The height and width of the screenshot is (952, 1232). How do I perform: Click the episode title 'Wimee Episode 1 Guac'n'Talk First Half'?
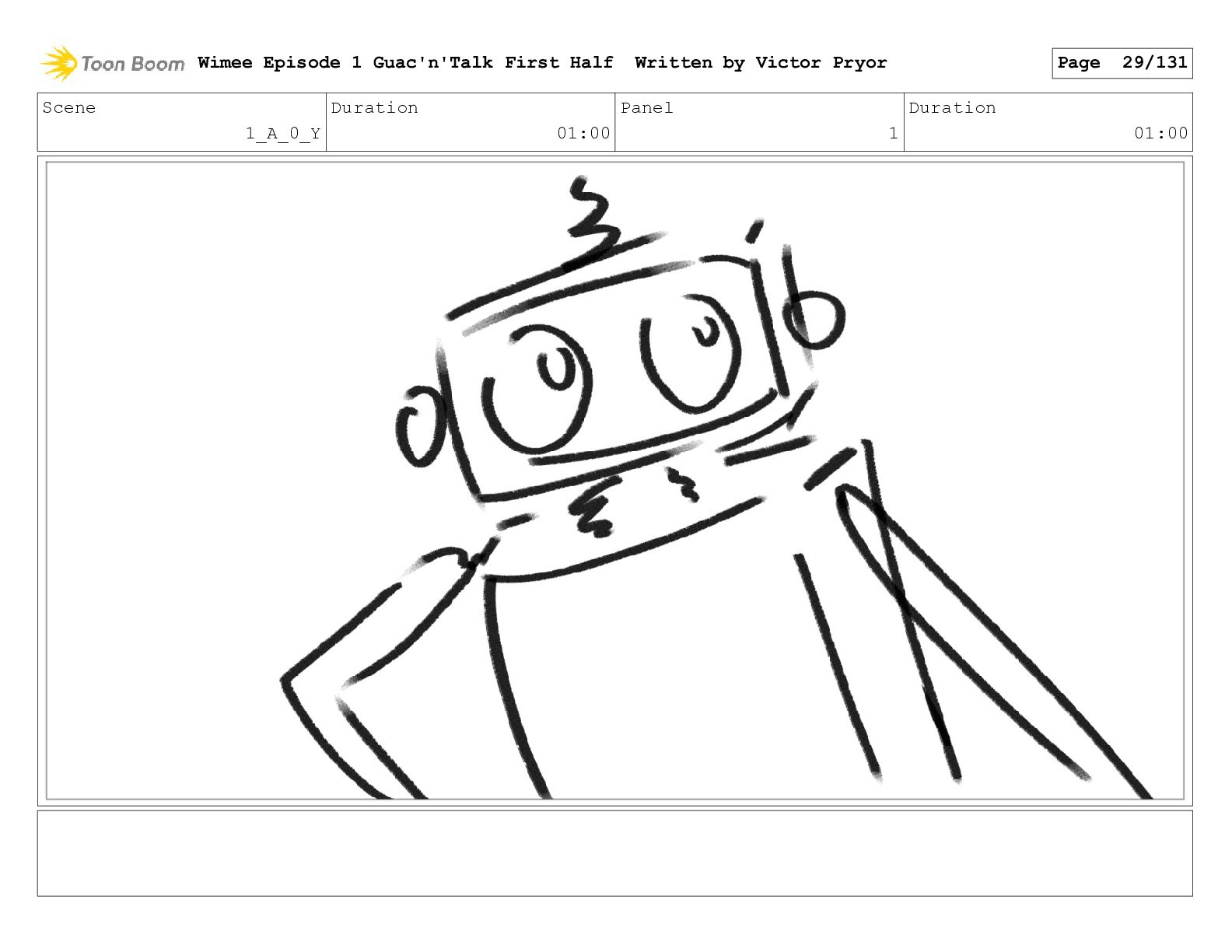coord(405,63)
